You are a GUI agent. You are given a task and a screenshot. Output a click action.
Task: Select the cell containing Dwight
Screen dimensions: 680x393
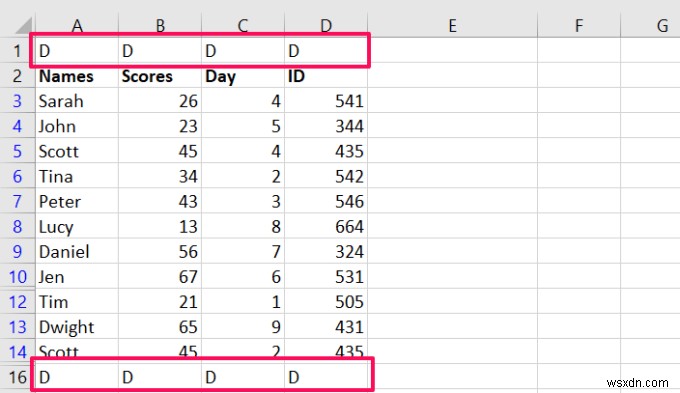[x=77, y=327]
